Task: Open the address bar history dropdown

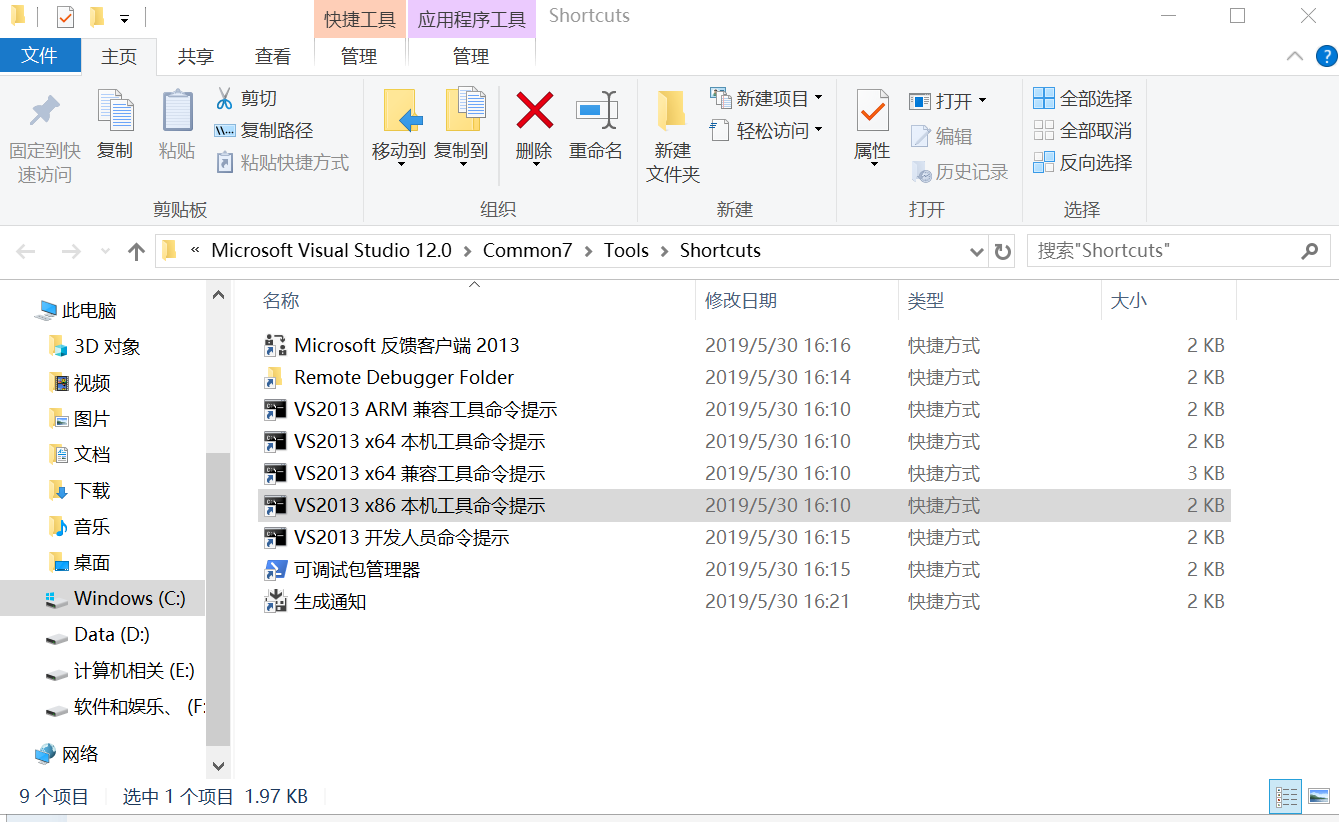Action: click(976, 251)
